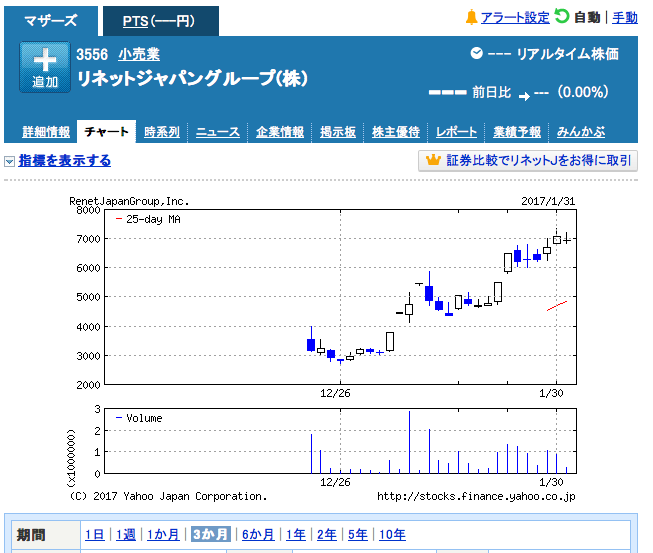This screenshot has height=553, width=653.
Task: Click the tallest volume bar on the chart
Action: click(409, 442)
